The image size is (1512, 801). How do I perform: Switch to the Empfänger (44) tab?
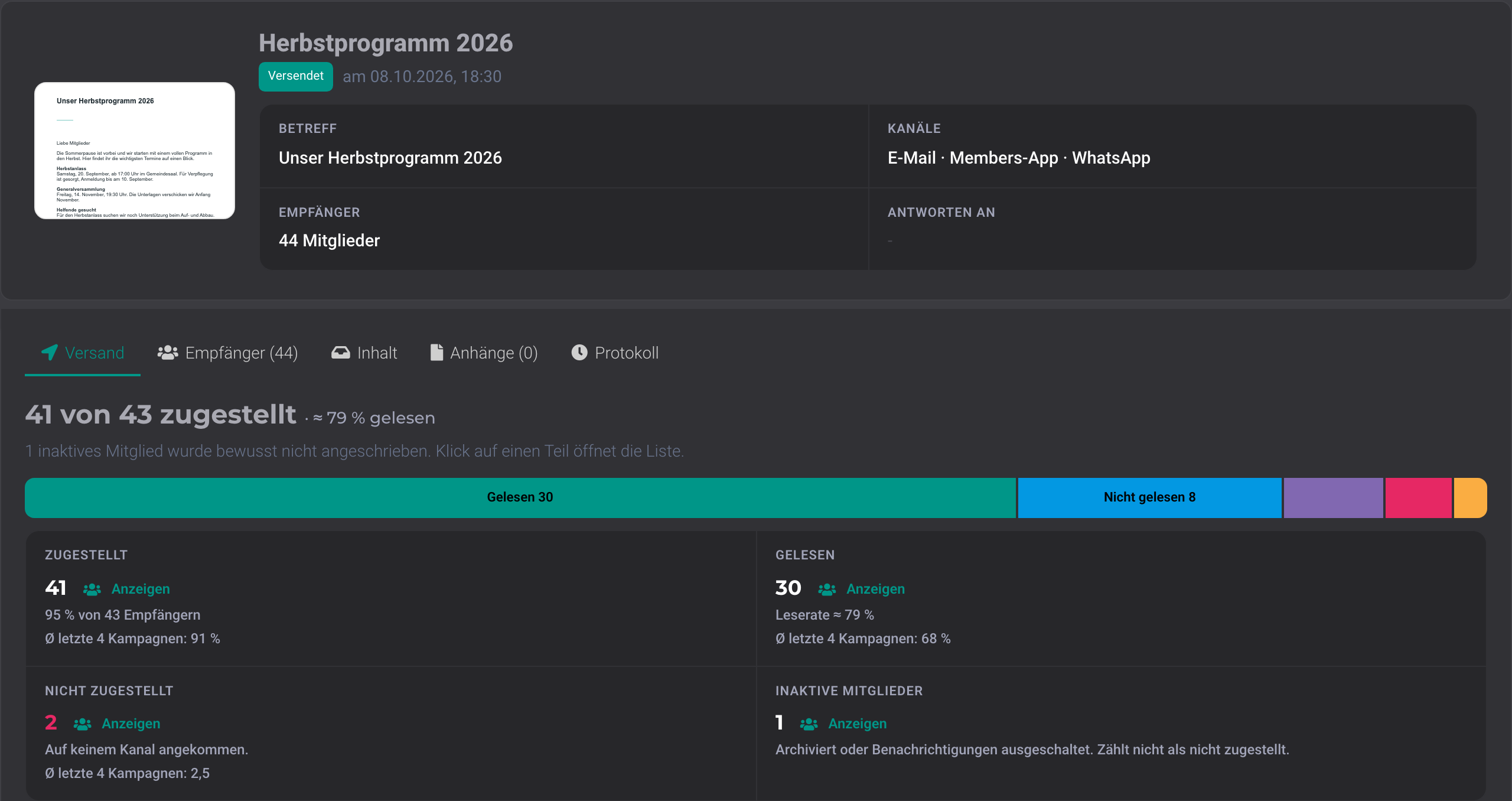pyautogui.click(x=227, y=353)
